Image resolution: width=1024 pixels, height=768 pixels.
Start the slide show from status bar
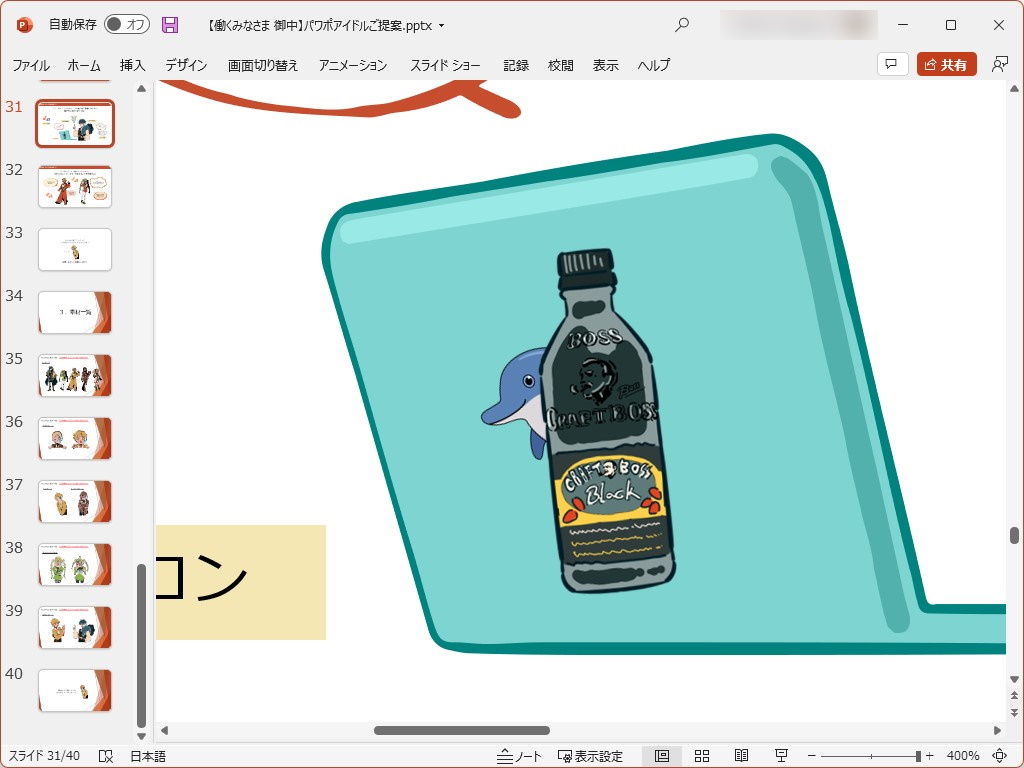[x=781, y=755]
